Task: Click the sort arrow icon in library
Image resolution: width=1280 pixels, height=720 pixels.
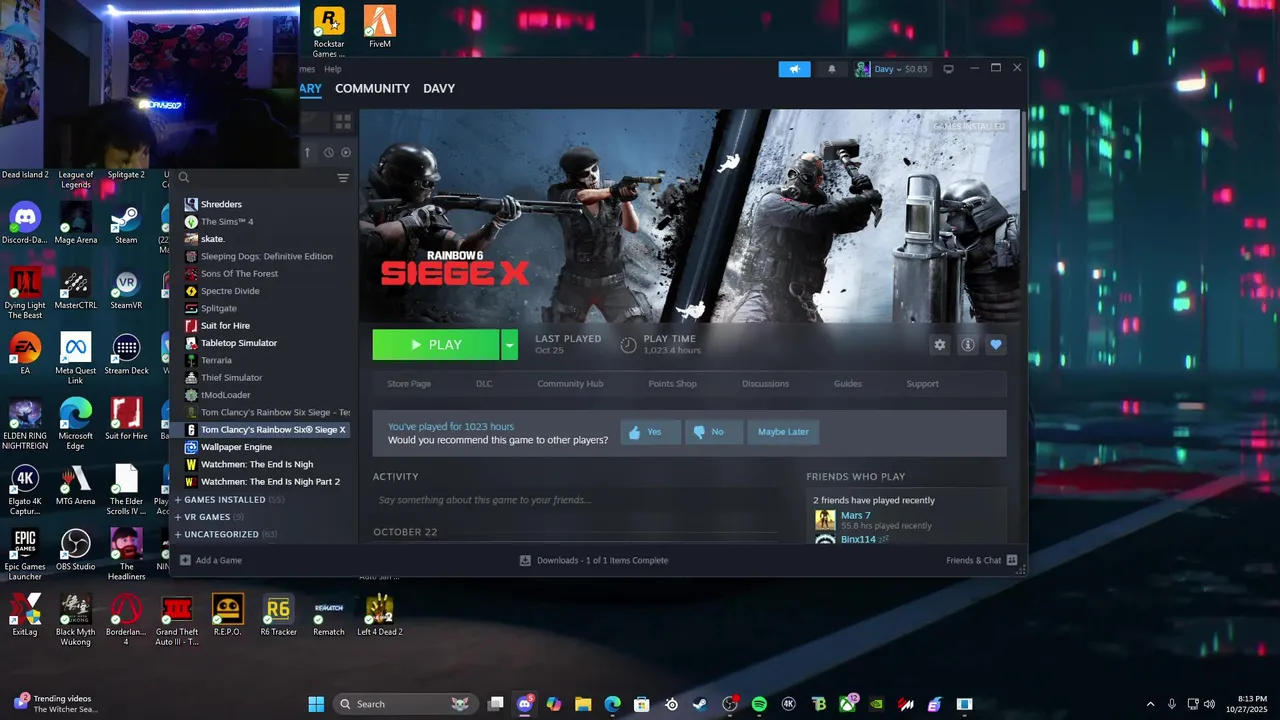Action: point(307,152)
